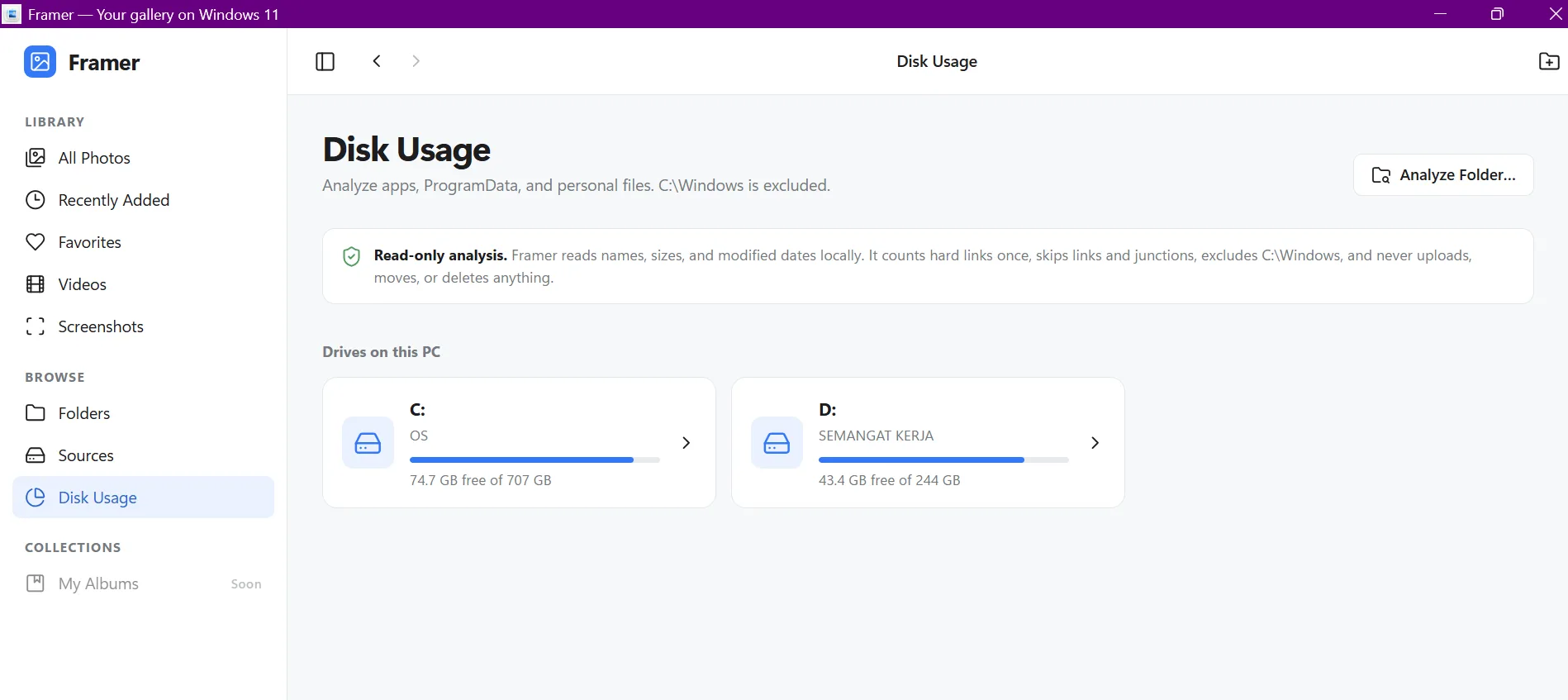Screen dimensions: 1568x700
Task: Go back with the left chevron
Action: click(x=377, y=61)
